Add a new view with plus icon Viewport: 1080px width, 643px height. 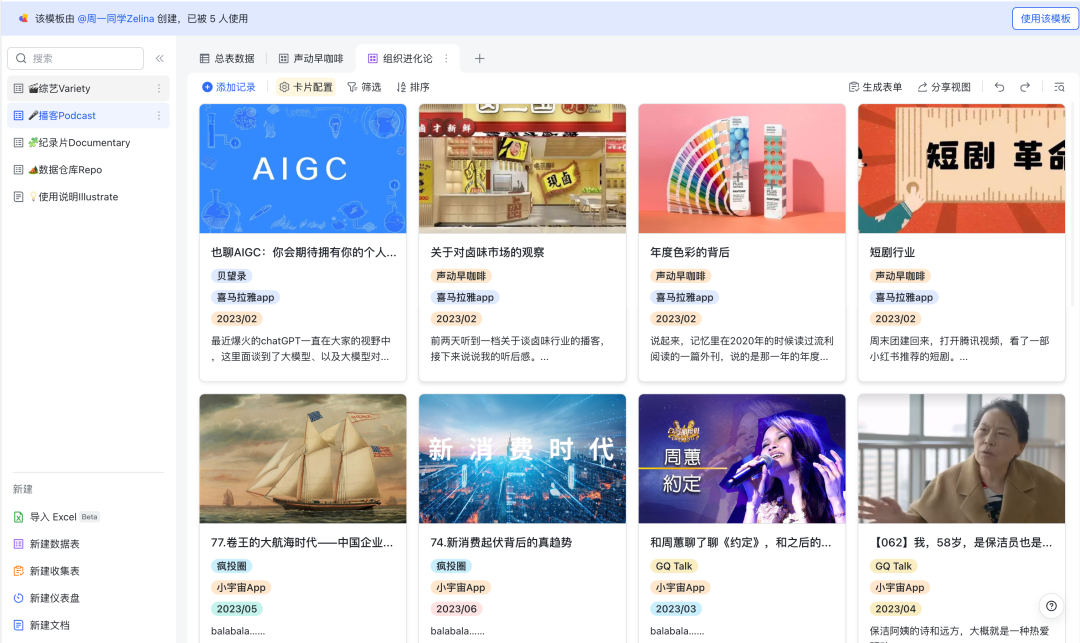(x=479, y=59)
